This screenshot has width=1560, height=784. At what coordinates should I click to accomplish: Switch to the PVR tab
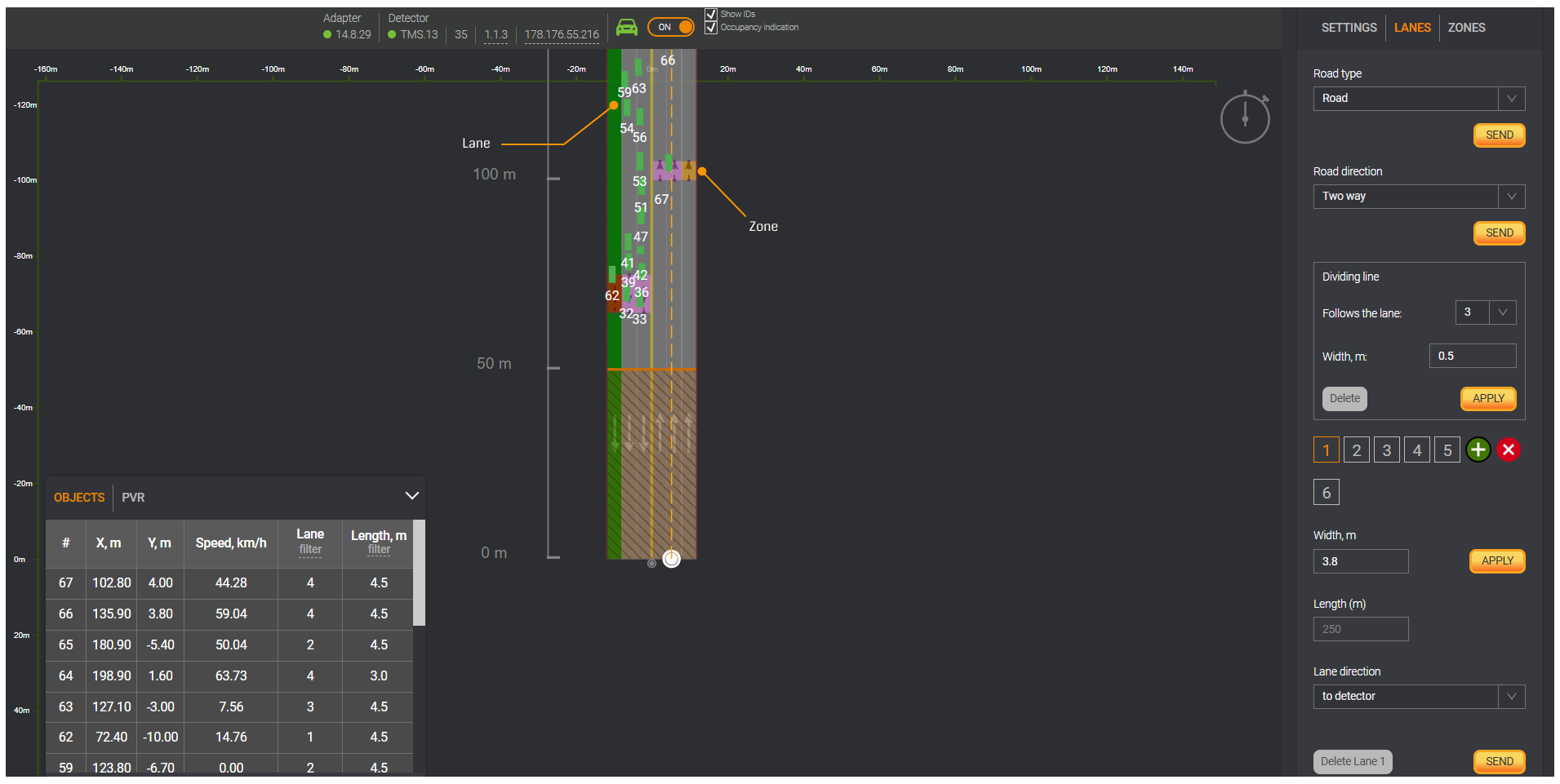pyautogui.click(x=133, y=498)
